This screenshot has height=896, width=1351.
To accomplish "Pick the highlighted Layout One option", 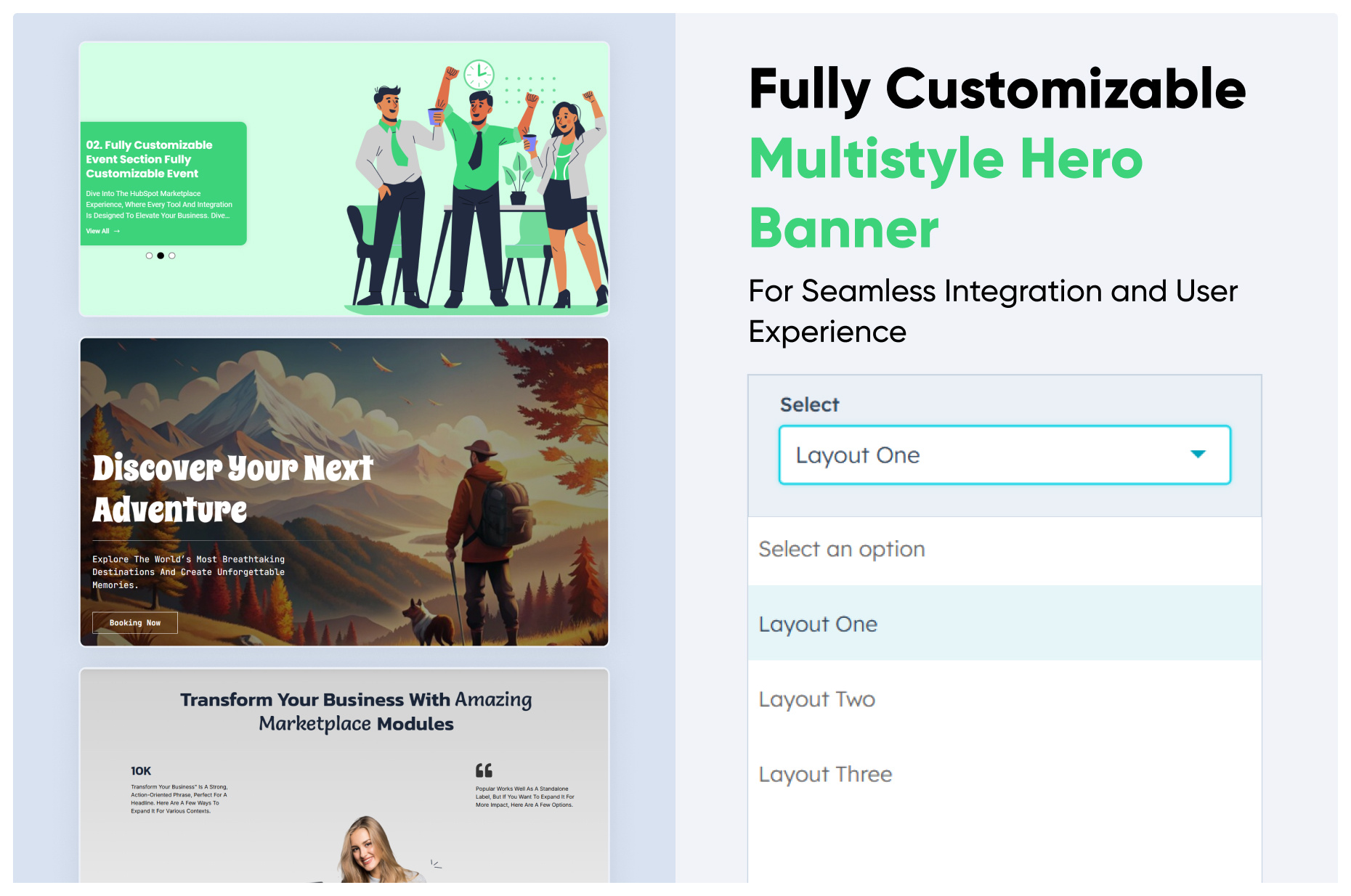I will (818, 624).
